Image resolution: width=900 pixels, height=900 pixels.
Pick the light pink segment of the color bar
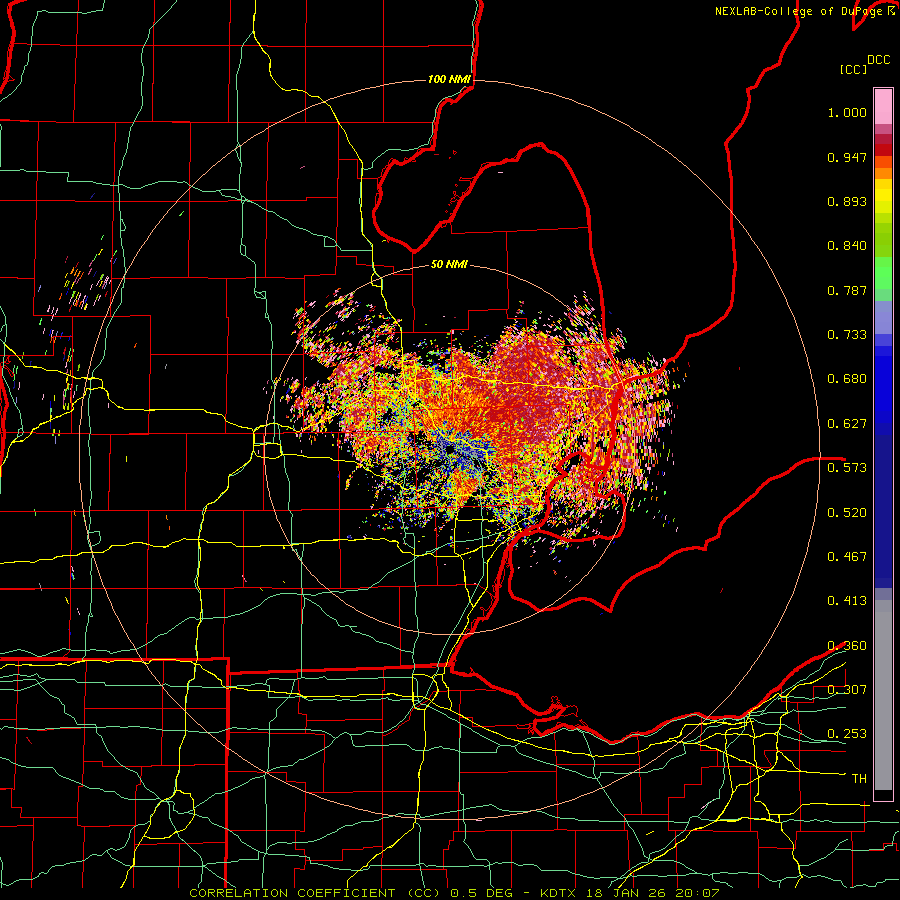coord(883,106)
